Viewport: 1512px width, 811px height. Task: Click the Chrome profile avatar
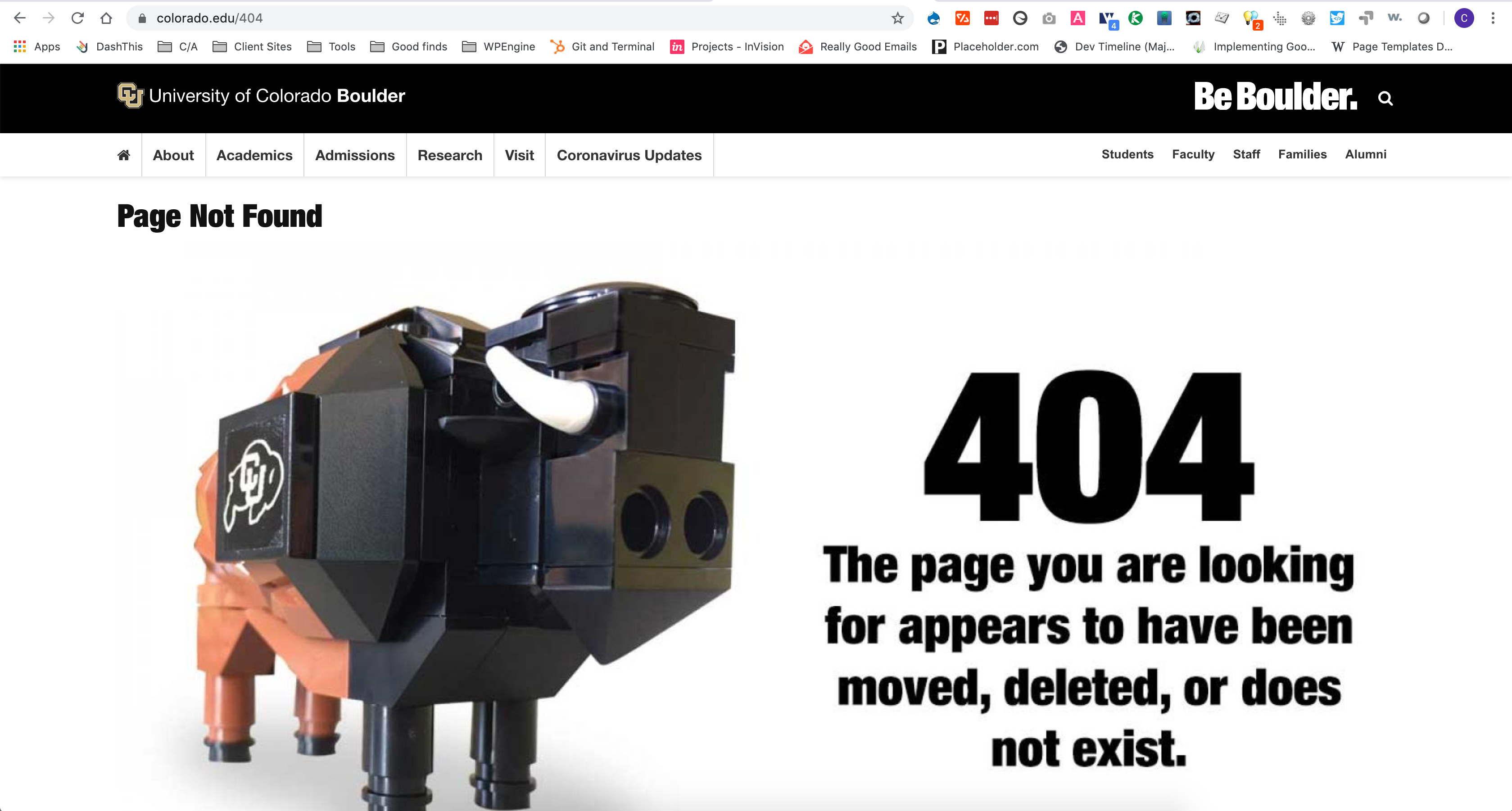pos(1464,18)
